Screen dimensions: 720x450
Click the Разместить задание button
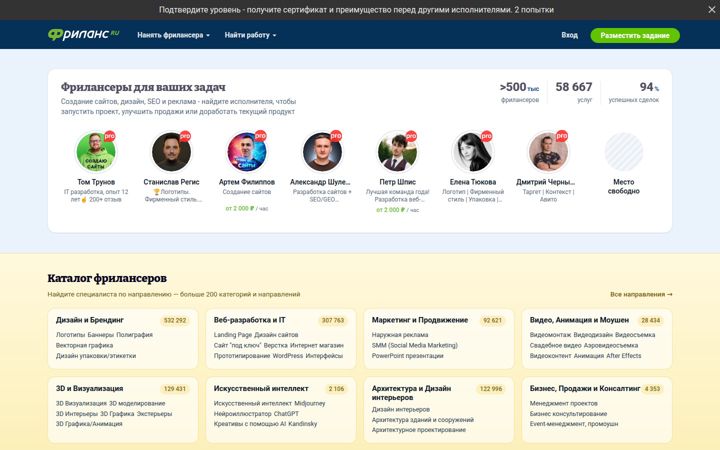click(x=635, y=35)
